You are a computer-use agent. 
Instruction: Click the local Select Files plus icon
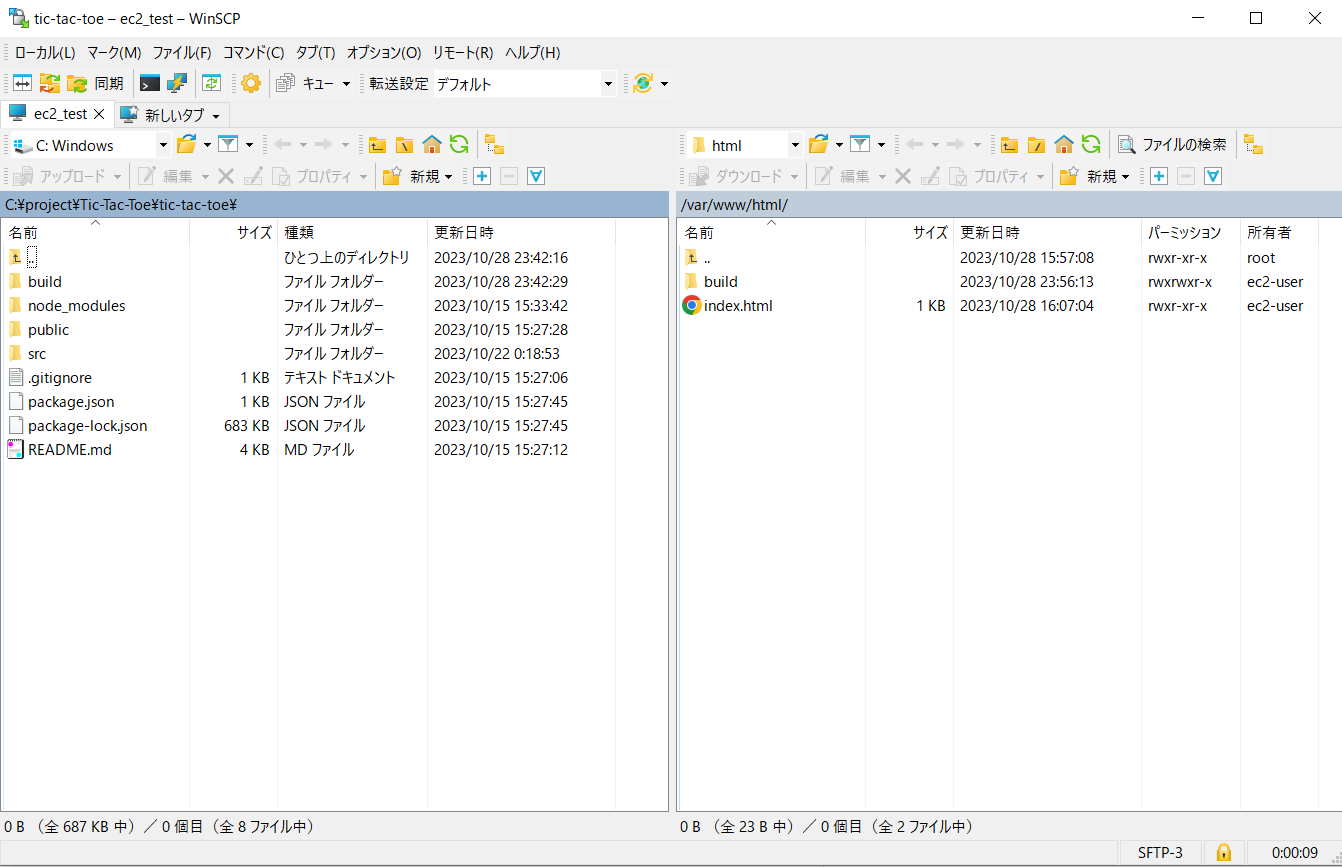coord(482,176)
